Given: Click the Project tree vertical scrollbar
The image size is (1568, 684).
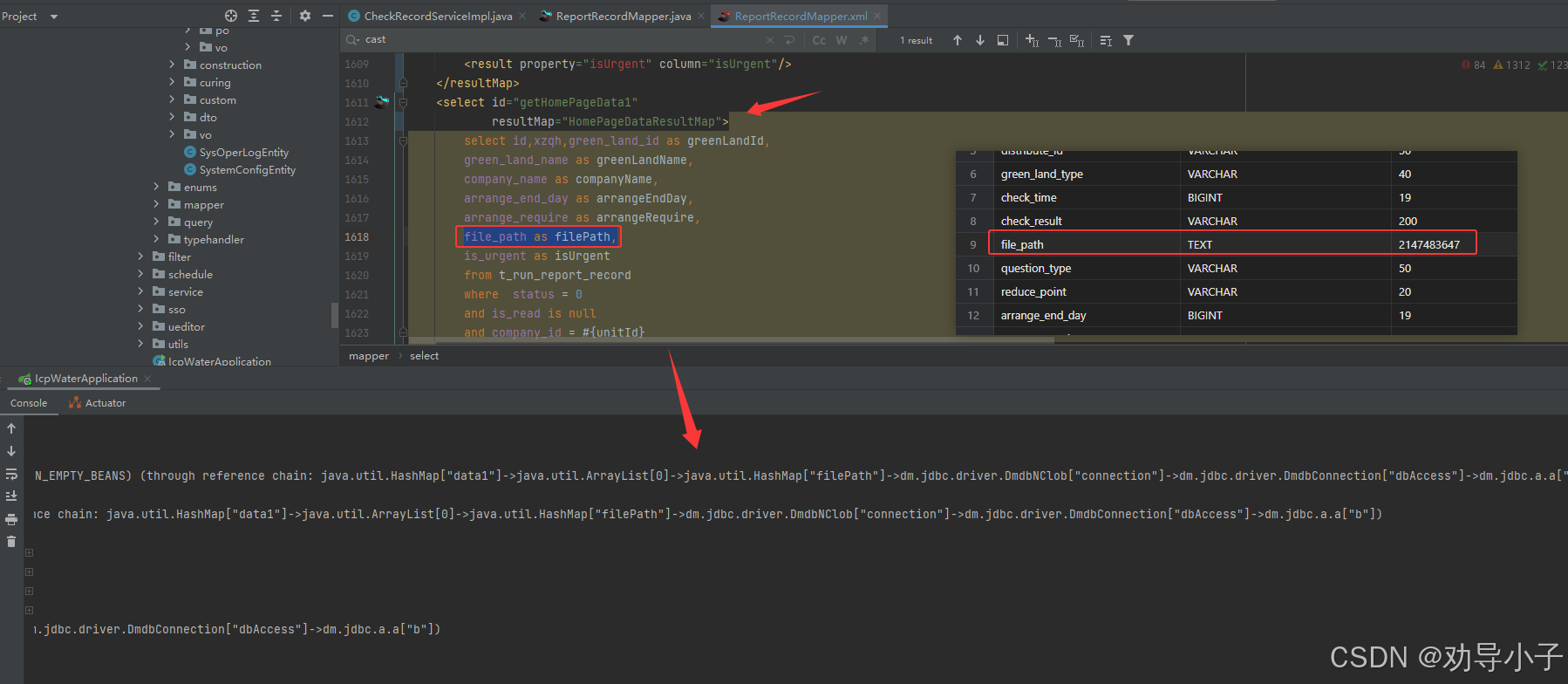Looking at the screenshot, I should pos(335,314).
